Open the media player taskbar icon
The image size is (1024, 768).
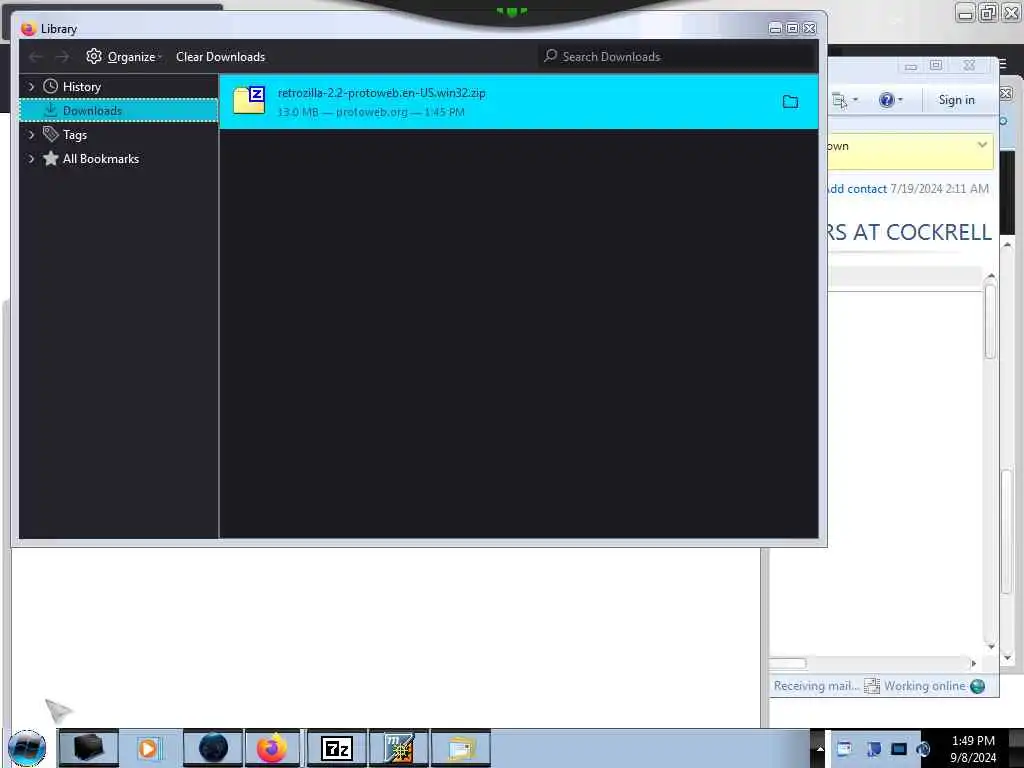tap(148, 748)
